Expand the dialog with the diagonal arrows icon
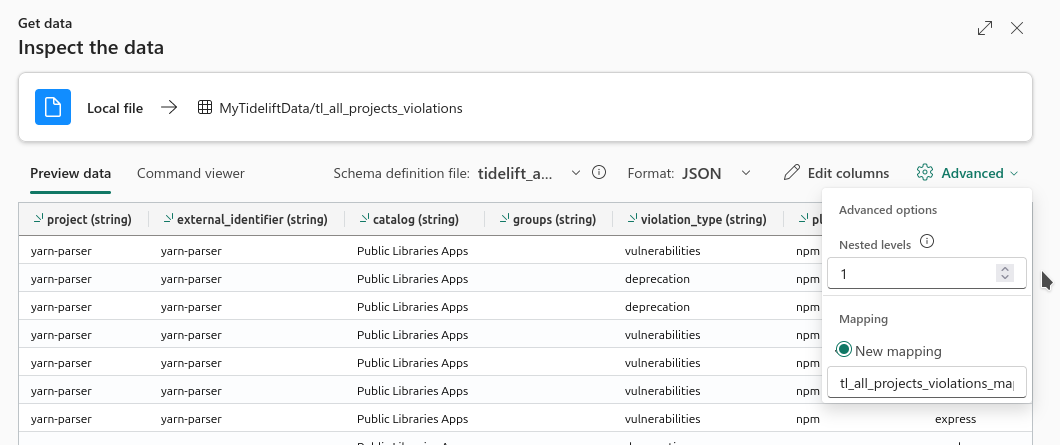The height and width of the screenshot is (445, 1060). tap(985, 28)
